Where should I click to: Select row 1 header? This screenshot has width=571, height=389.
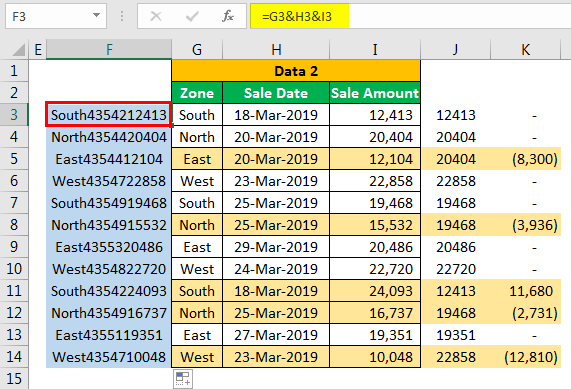pos(14,71)
